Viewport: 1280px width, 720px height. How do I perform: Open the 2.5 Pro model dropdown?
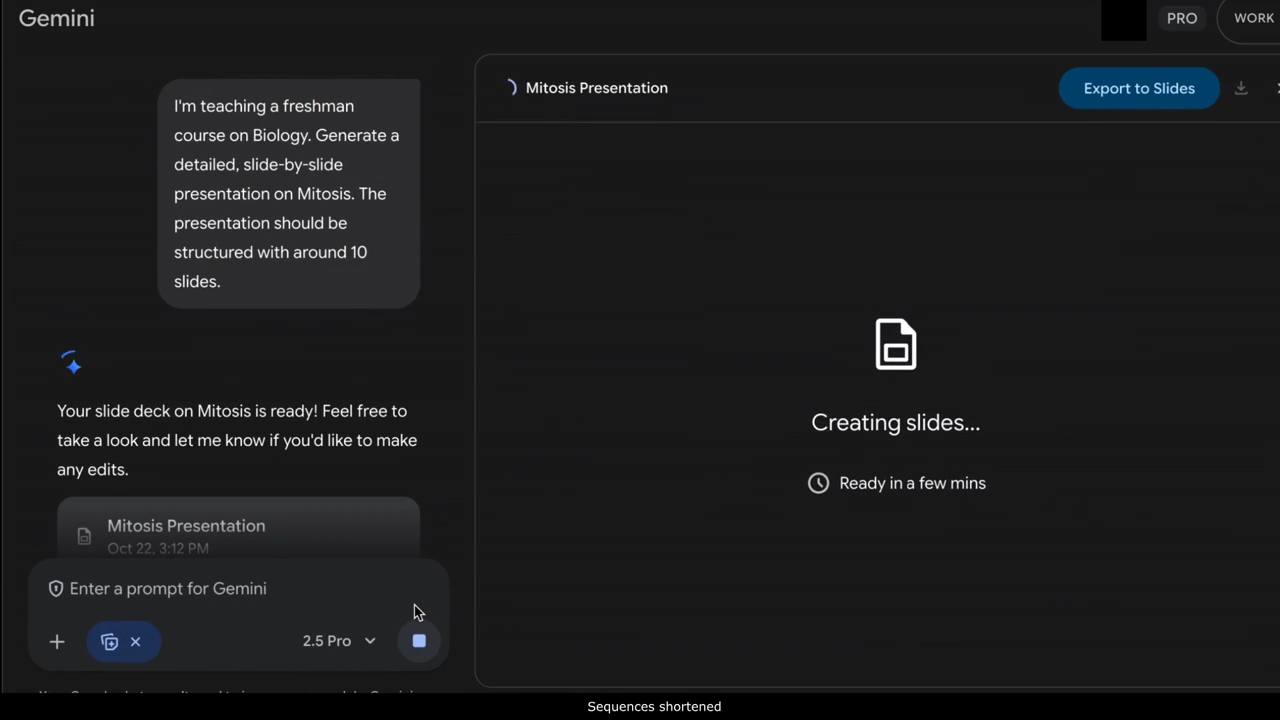[x=338, y=641]
